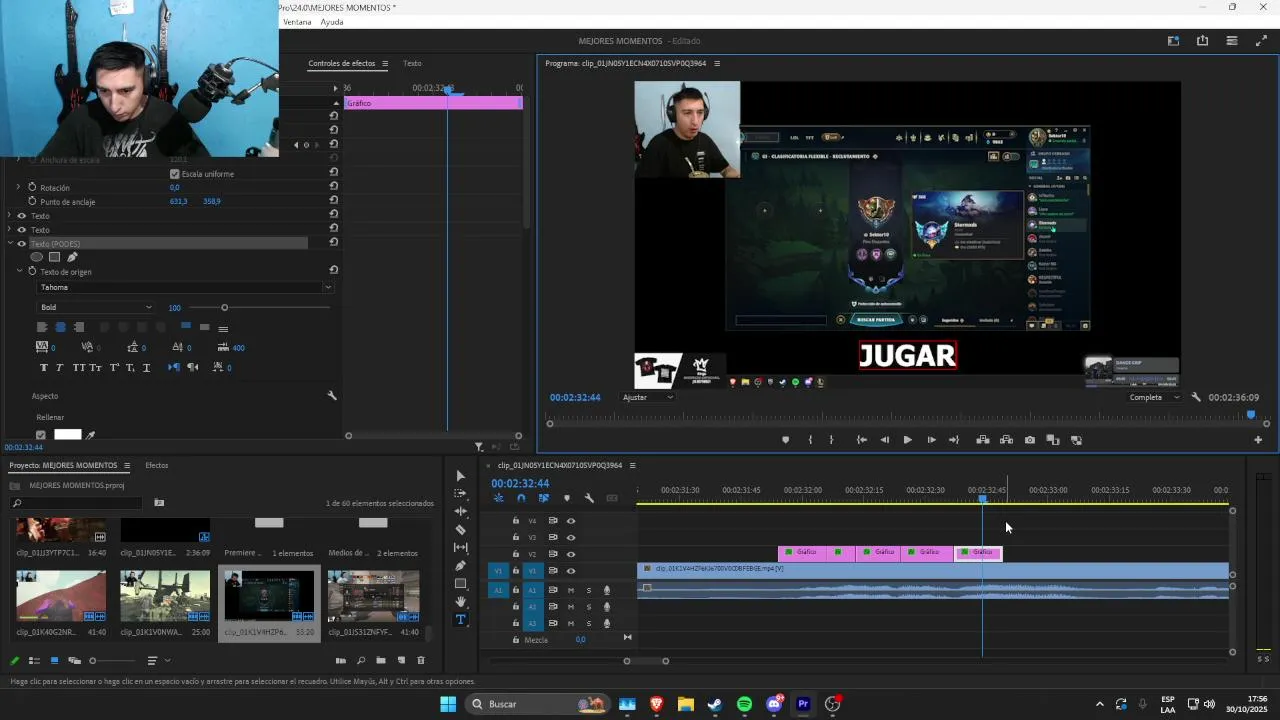
Task: Open Program monitor settings wrench
Action: [x=1196, y=397]
